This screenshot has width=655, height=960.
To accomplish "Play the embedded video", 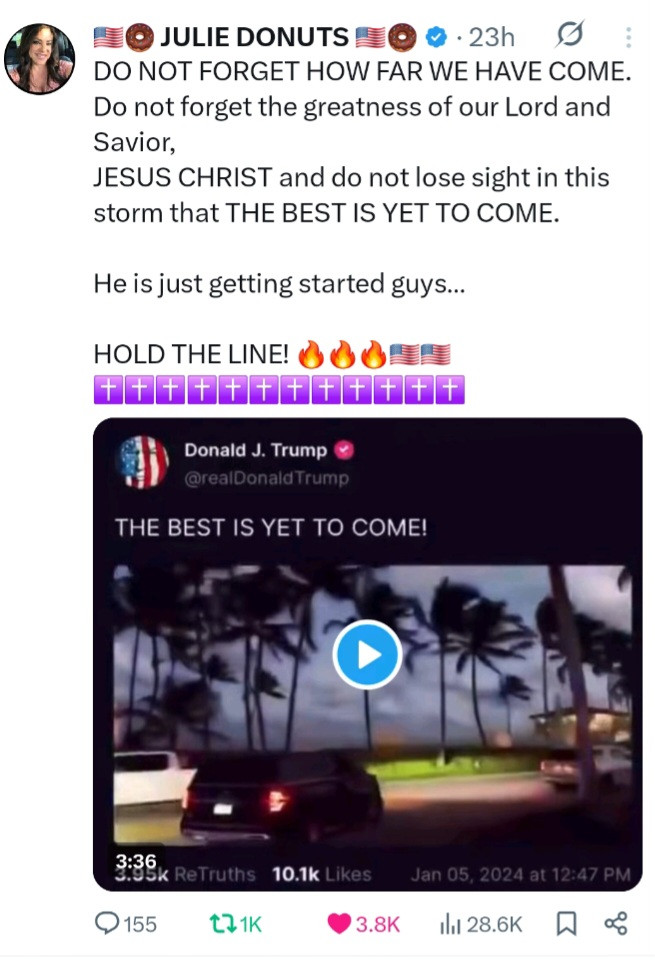I will click(367, 654).
